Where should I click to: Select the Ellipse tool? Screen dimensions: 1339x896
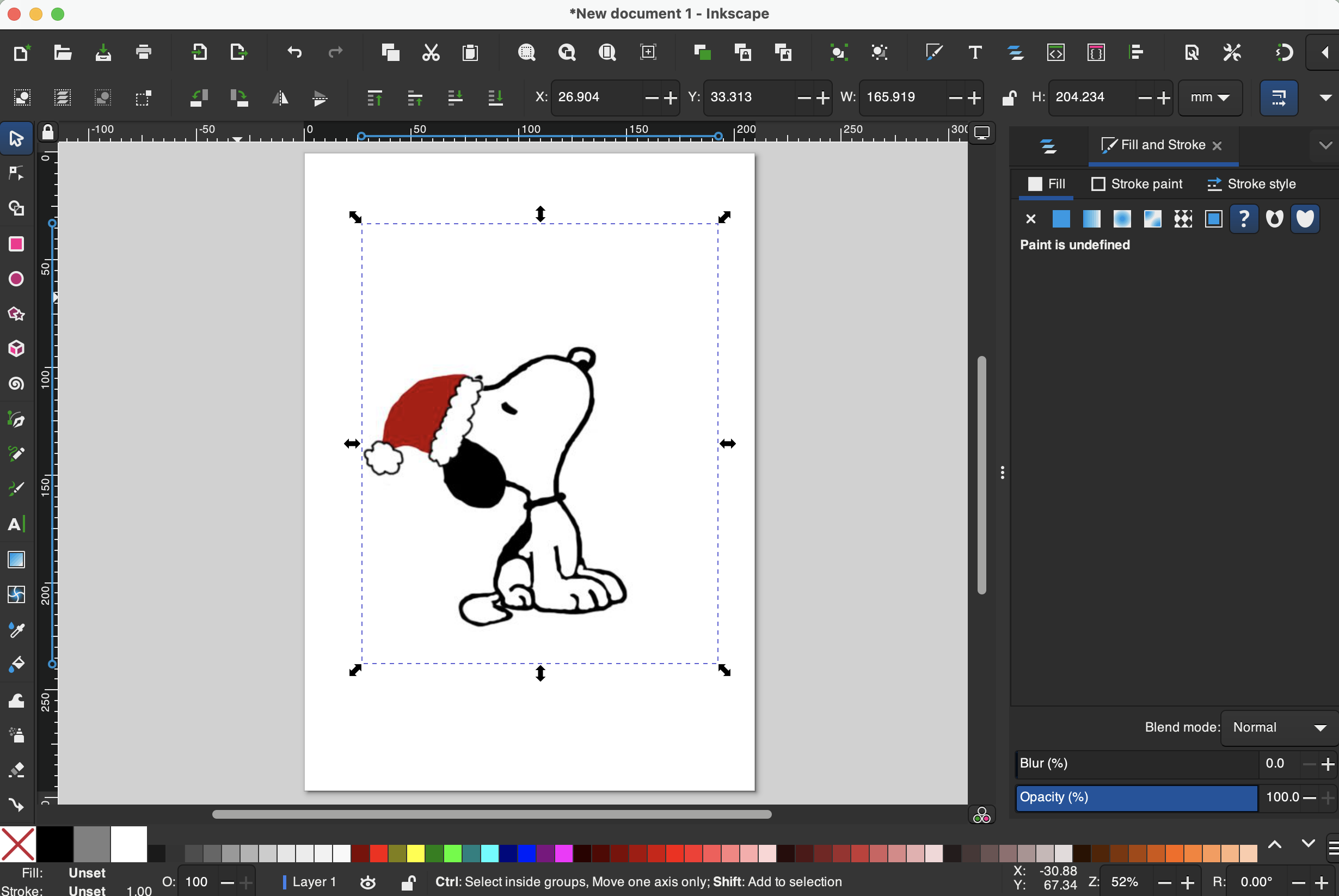pyautogui.click(x=16, y=279)
